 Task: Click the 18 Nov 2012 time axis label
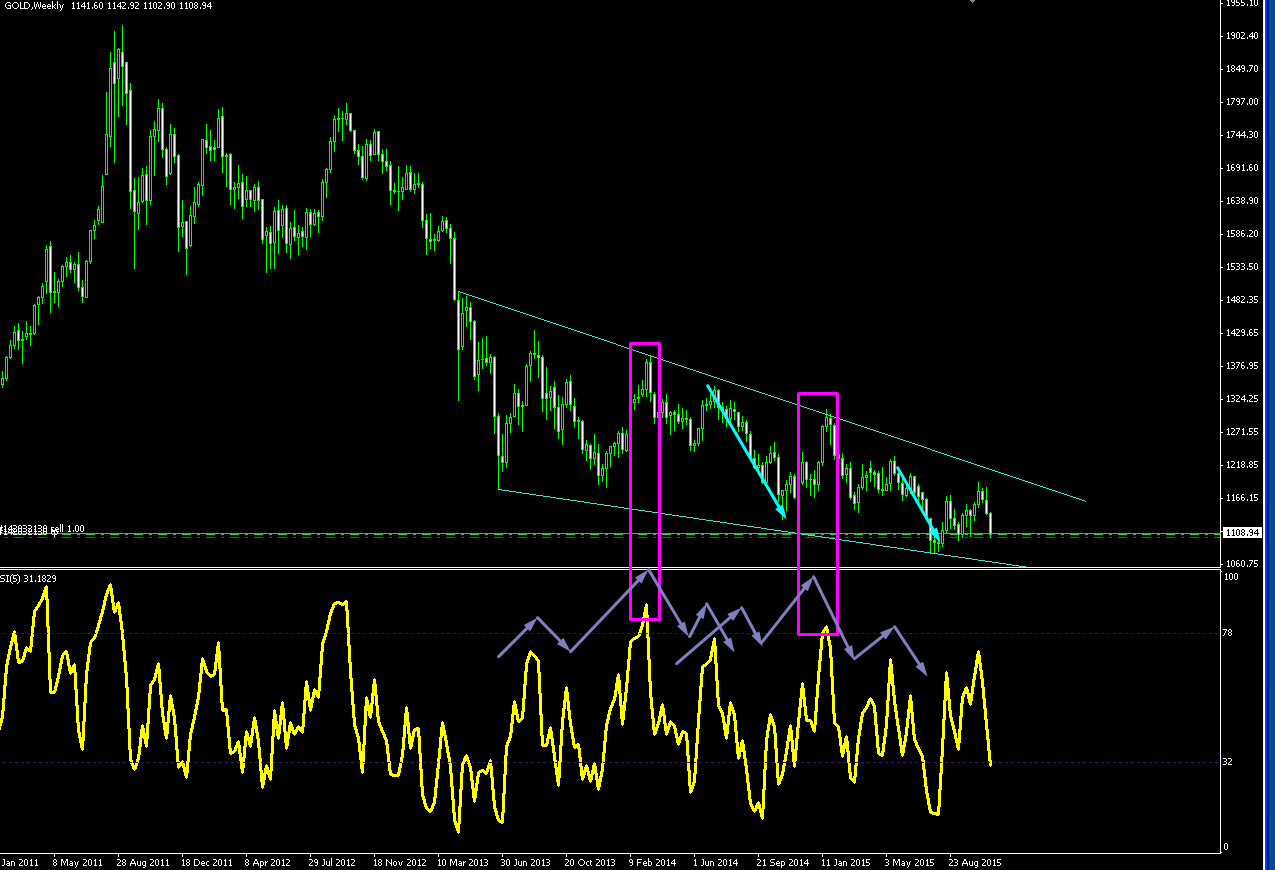point(399,861)
